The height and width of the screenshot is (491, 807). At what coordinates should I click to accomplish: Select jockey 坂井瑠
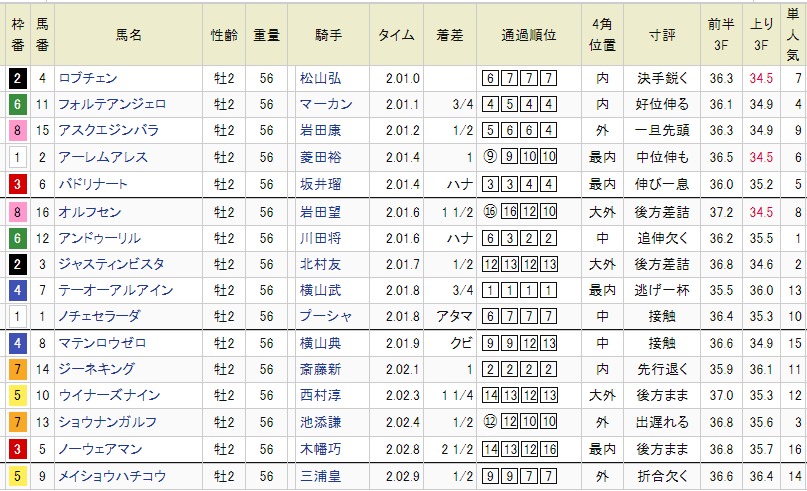click(319, 184)
